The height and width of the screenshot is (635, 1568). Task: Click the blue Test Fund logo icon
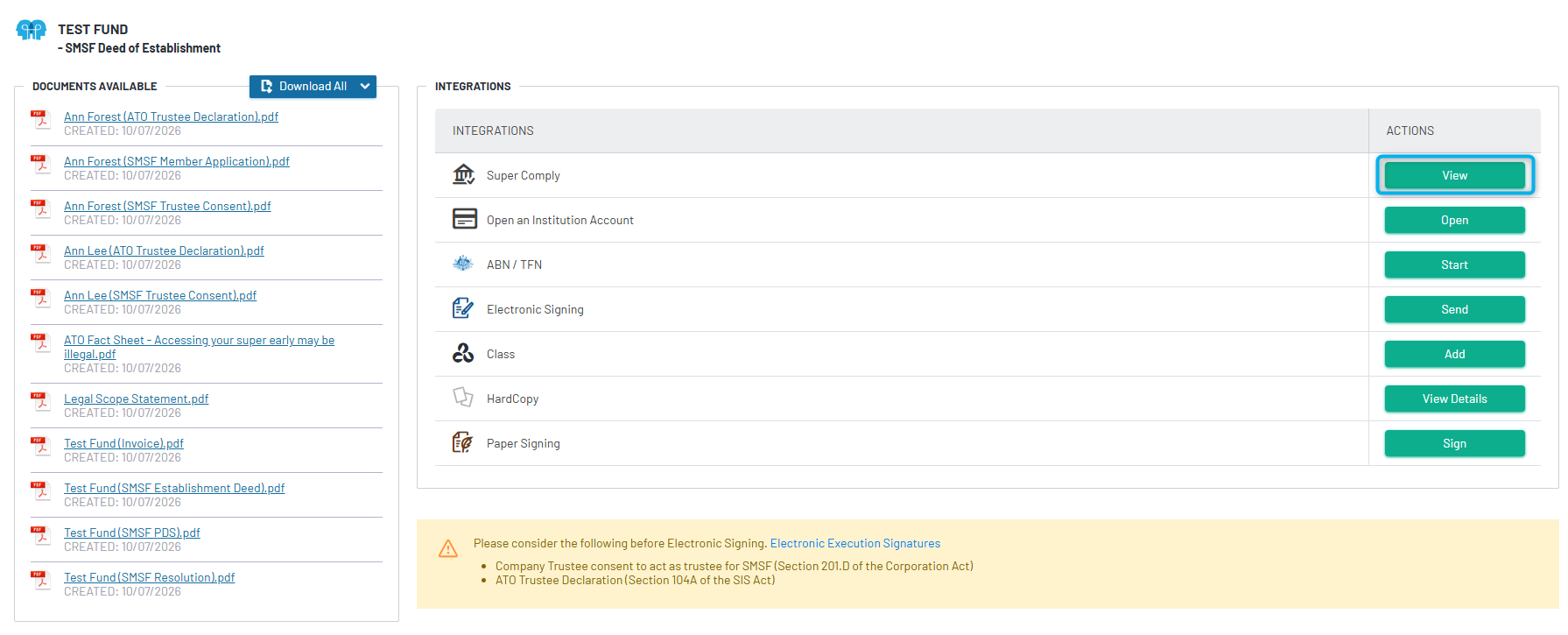pyautogui.click(x=32, y=30)
